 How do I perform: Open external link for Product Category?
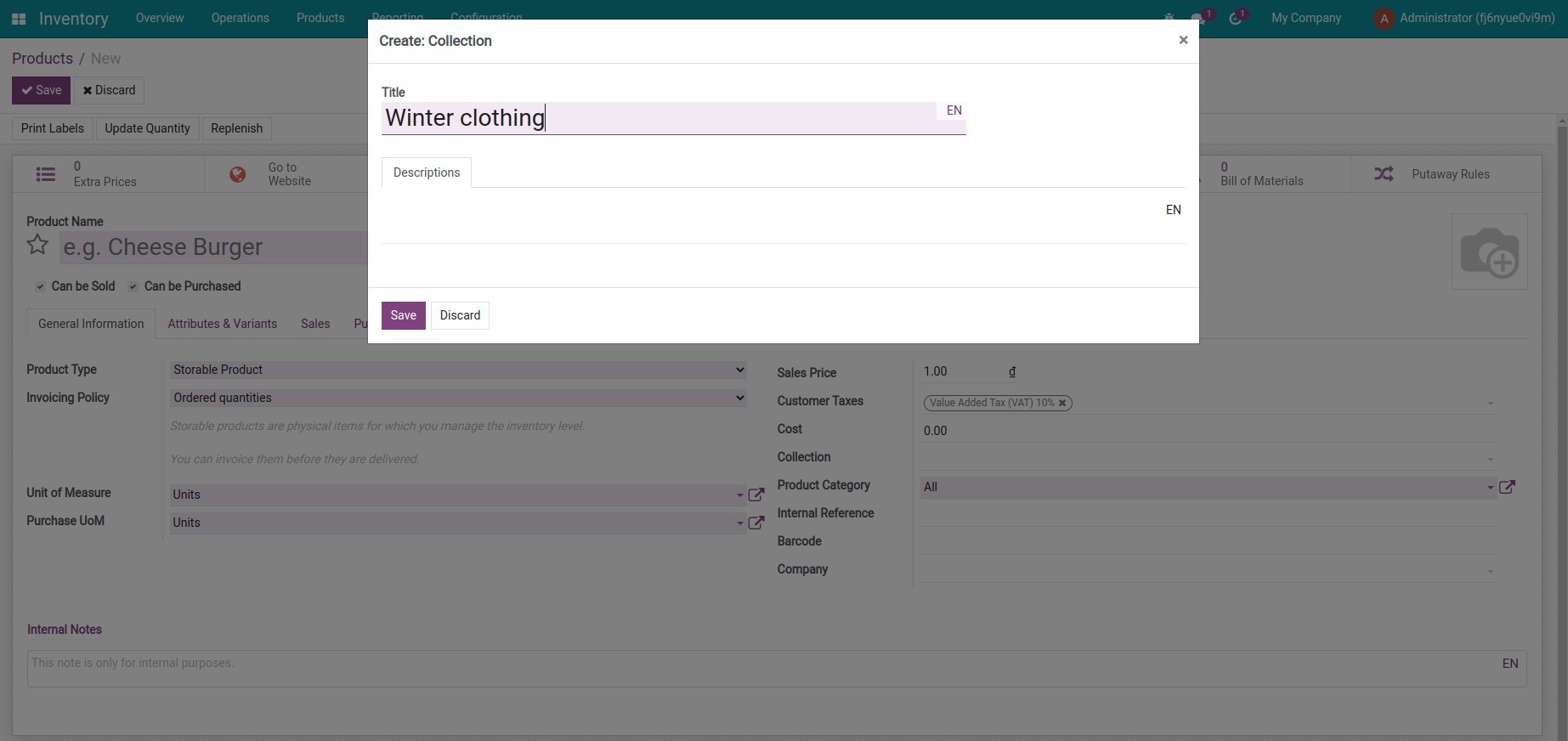click(x=1507, y=487)
